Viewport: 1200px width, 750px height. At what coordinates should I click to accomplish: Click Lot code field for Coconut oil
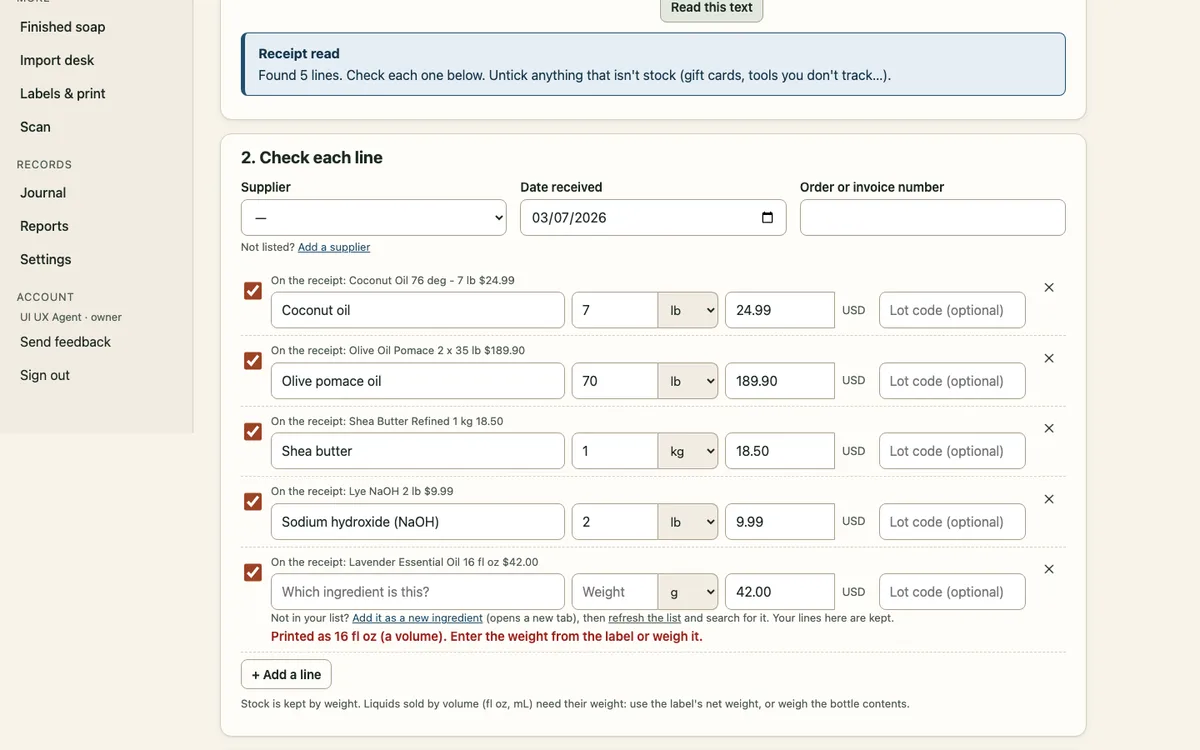point(952,310)
